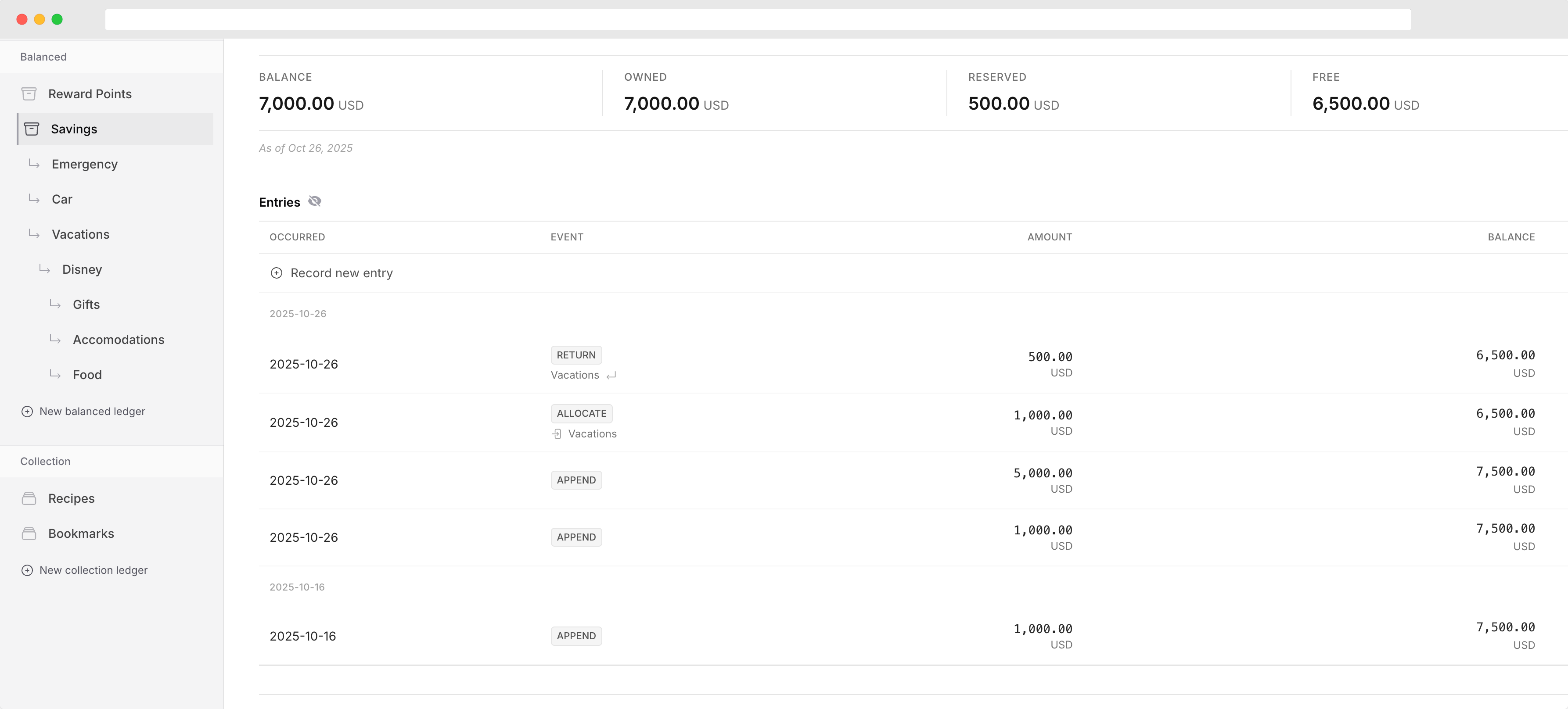Select the Vacations sub-ledger in sidebar

pyautogui.click(x=80, y=234)
